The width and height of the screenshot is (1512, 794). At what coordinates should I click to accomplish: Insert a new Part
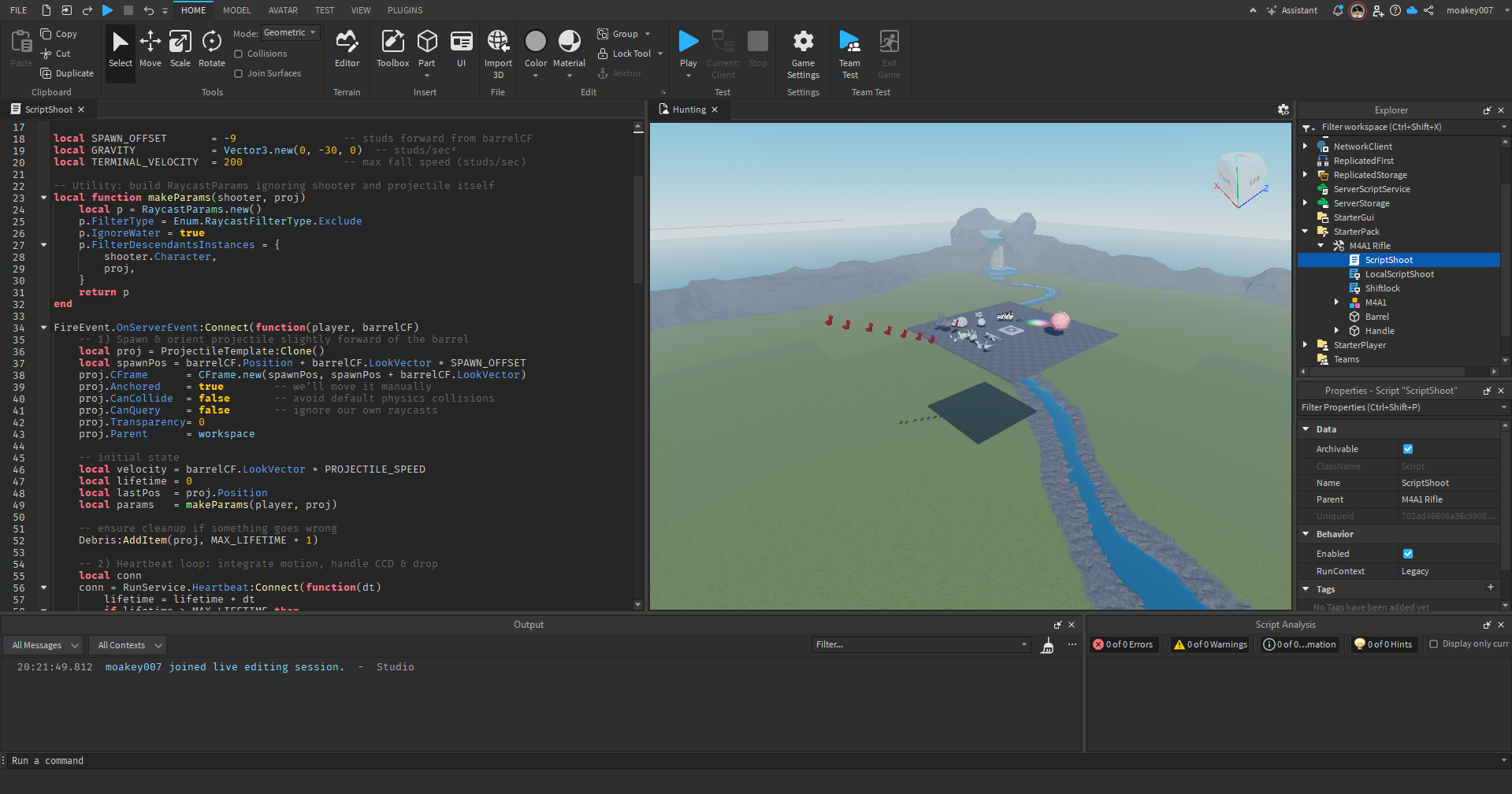click(427, 49)
